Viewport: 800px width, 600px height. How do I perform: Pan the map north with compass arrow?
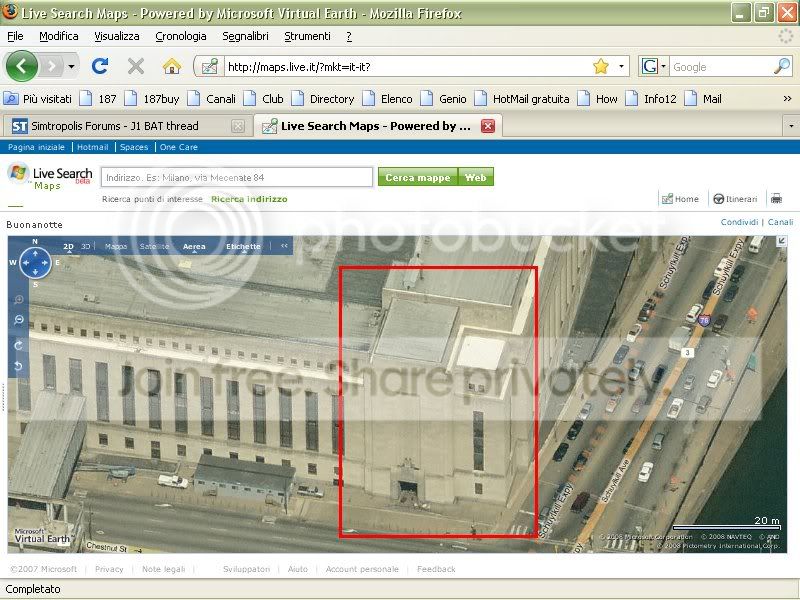click(35, 253)
